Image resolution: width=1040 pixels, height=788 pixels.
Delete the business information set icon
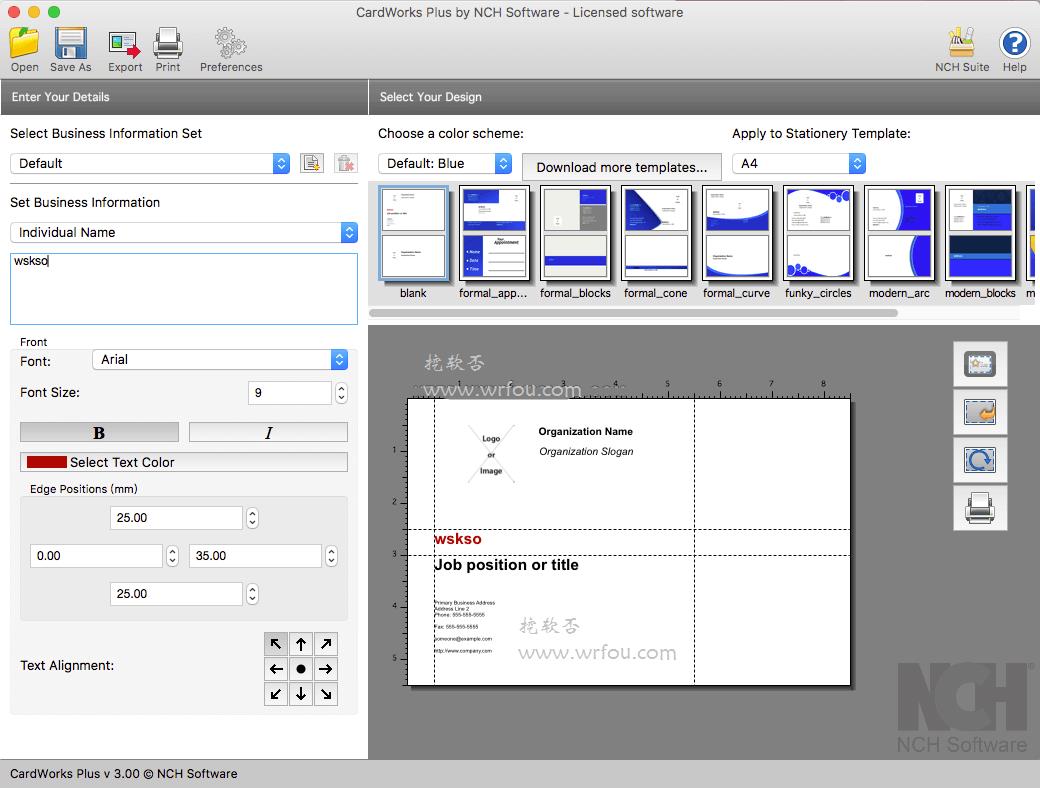pos(346,163)
